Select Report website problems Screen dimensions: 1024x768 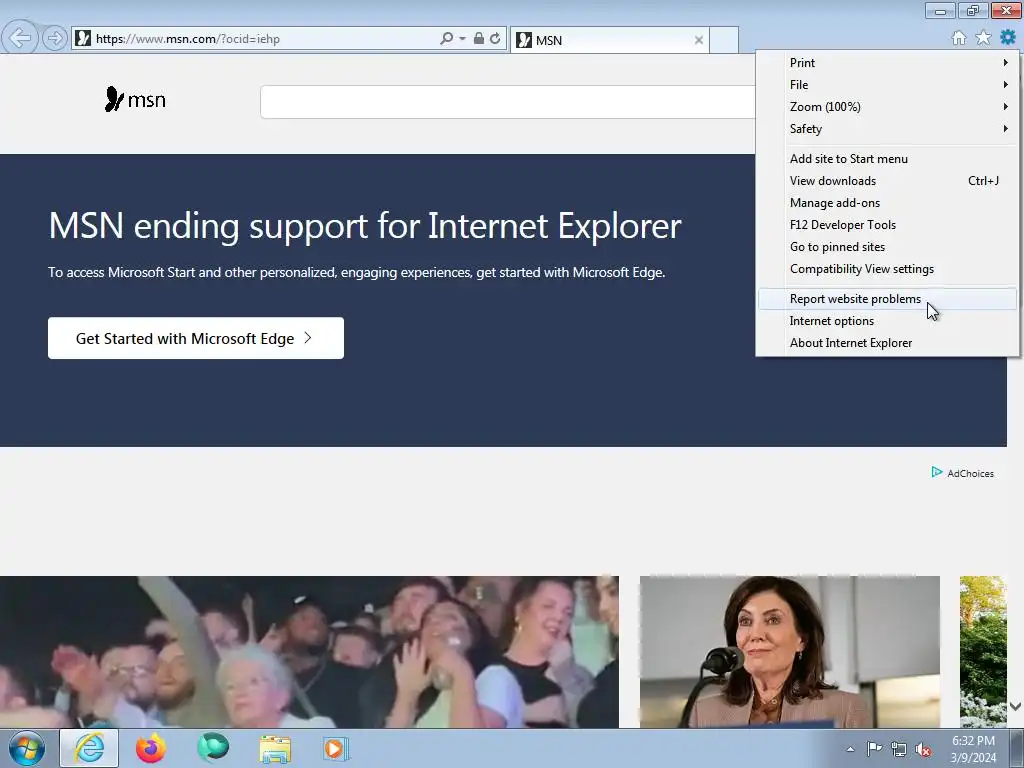888,299
